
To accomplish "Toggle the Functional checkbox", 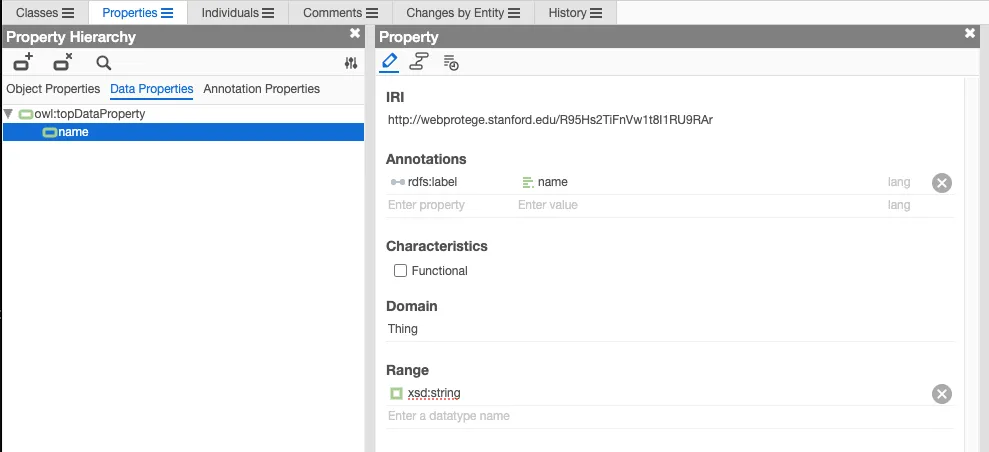I will click(x=401, y=270).
